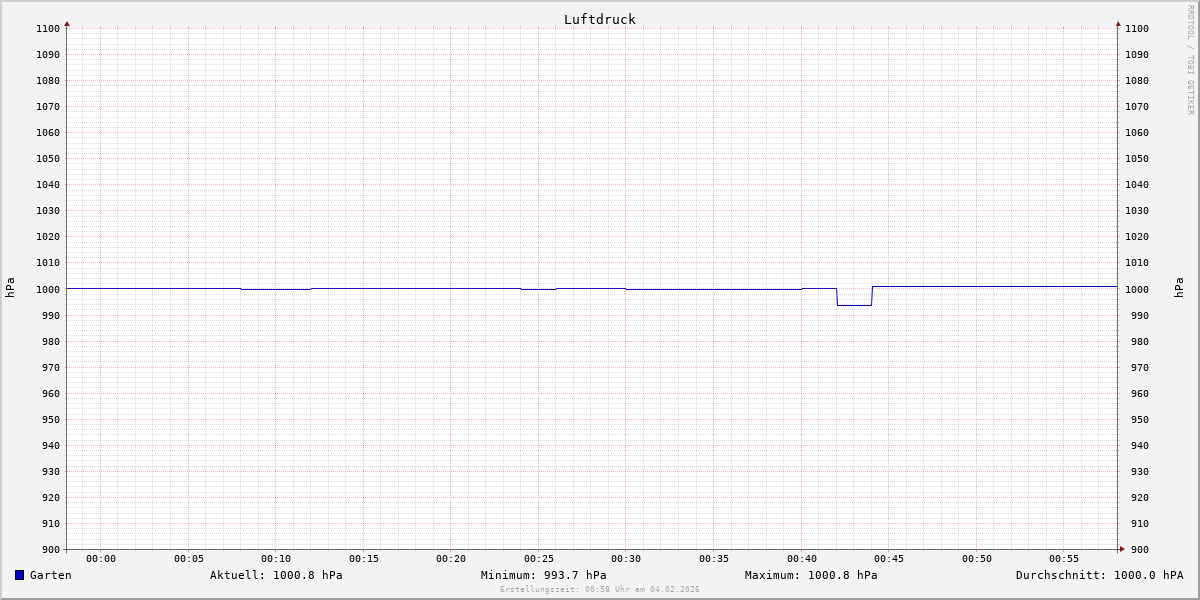Click the 00:45 time axis label

click(889, 558)
